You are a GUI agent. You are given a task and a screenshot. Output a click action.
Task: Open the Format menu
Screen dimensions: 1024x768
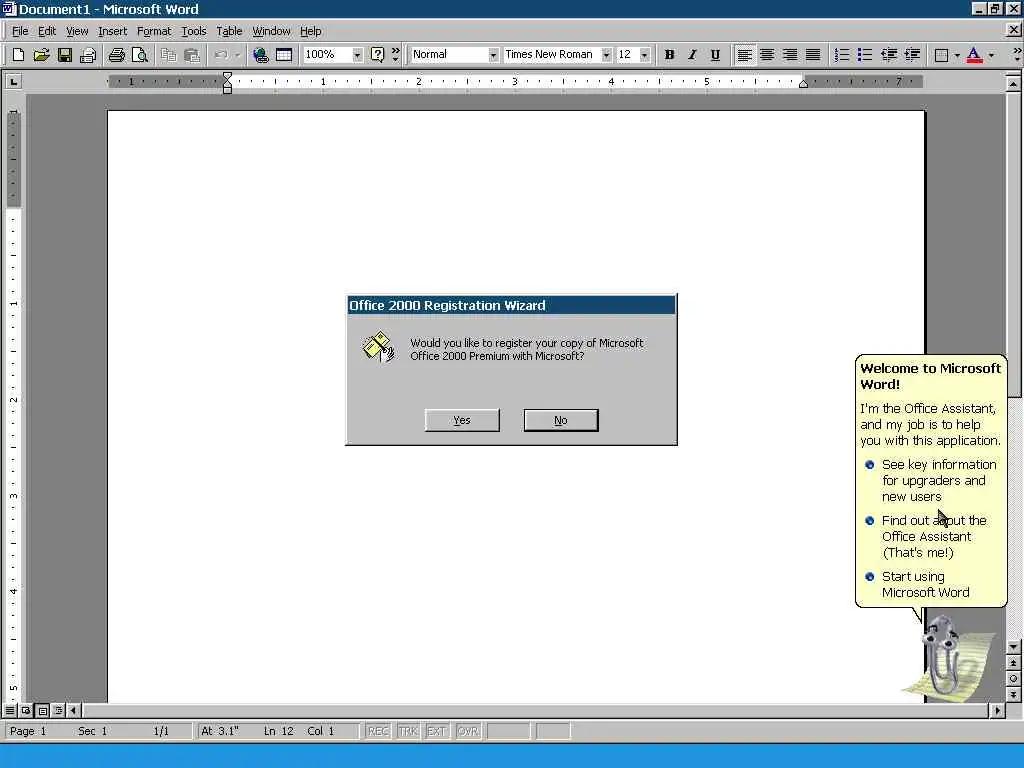153,31
